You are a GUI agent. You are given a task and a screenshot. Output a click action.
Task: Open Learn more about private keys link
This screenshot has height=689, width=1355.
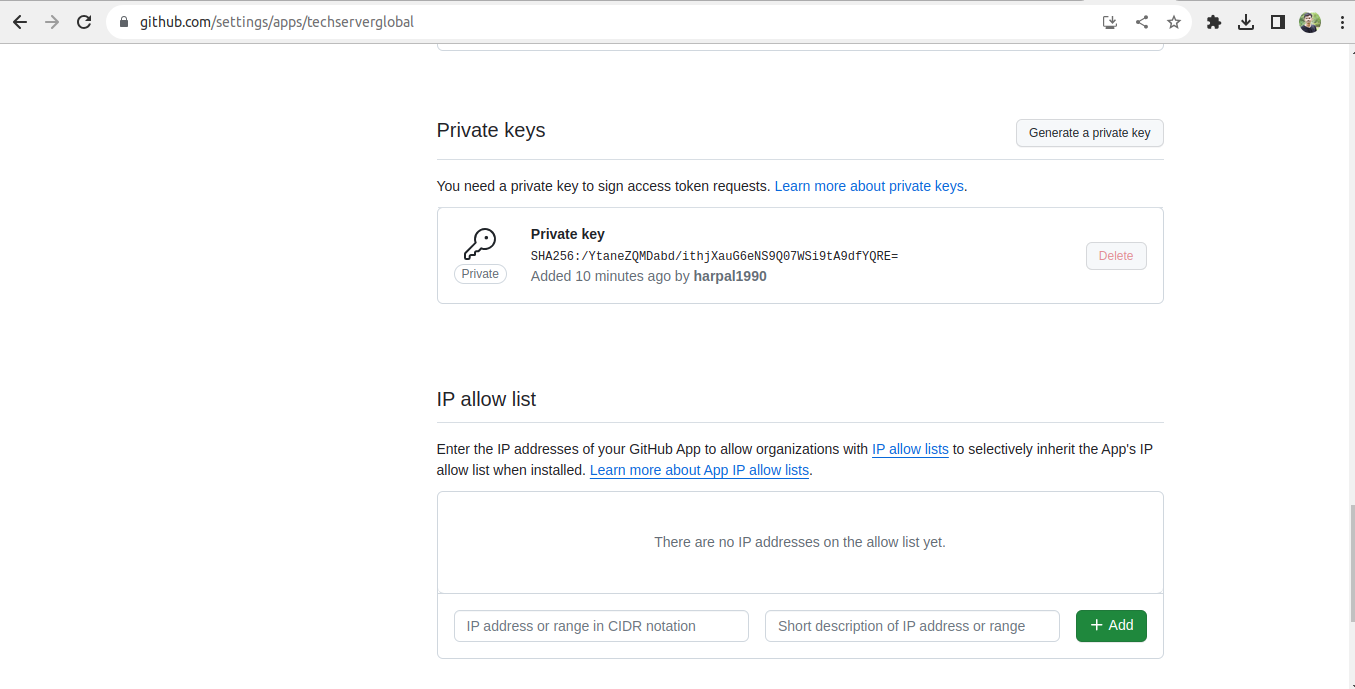(x=869, y=186)
